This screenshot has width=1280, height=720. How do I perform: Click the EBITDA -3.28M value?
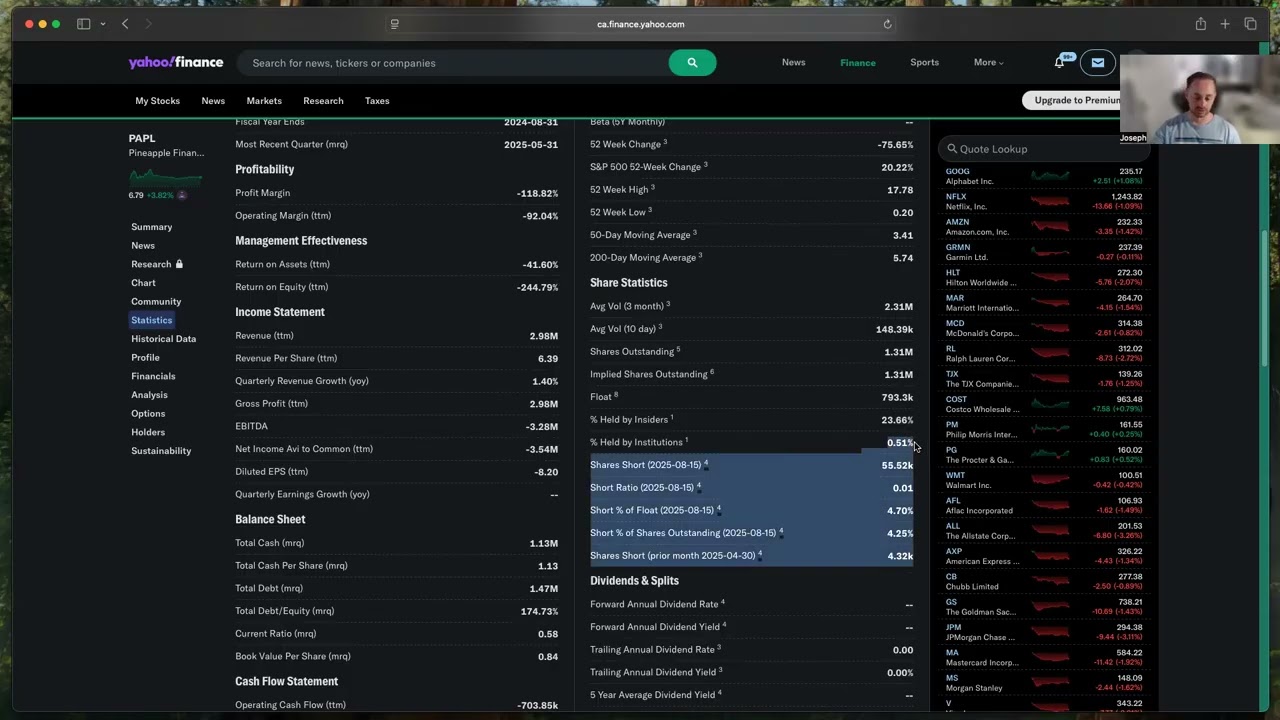[x=542, y=426]
